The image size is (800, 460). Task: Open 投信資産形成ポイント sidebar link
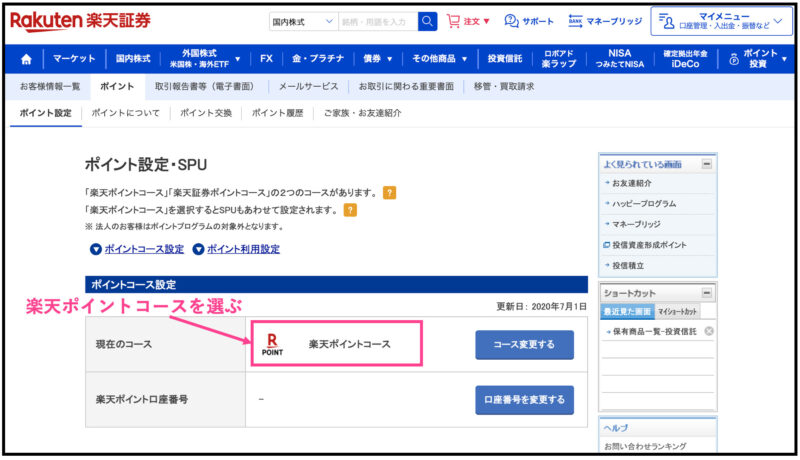[x=649, y=245]
